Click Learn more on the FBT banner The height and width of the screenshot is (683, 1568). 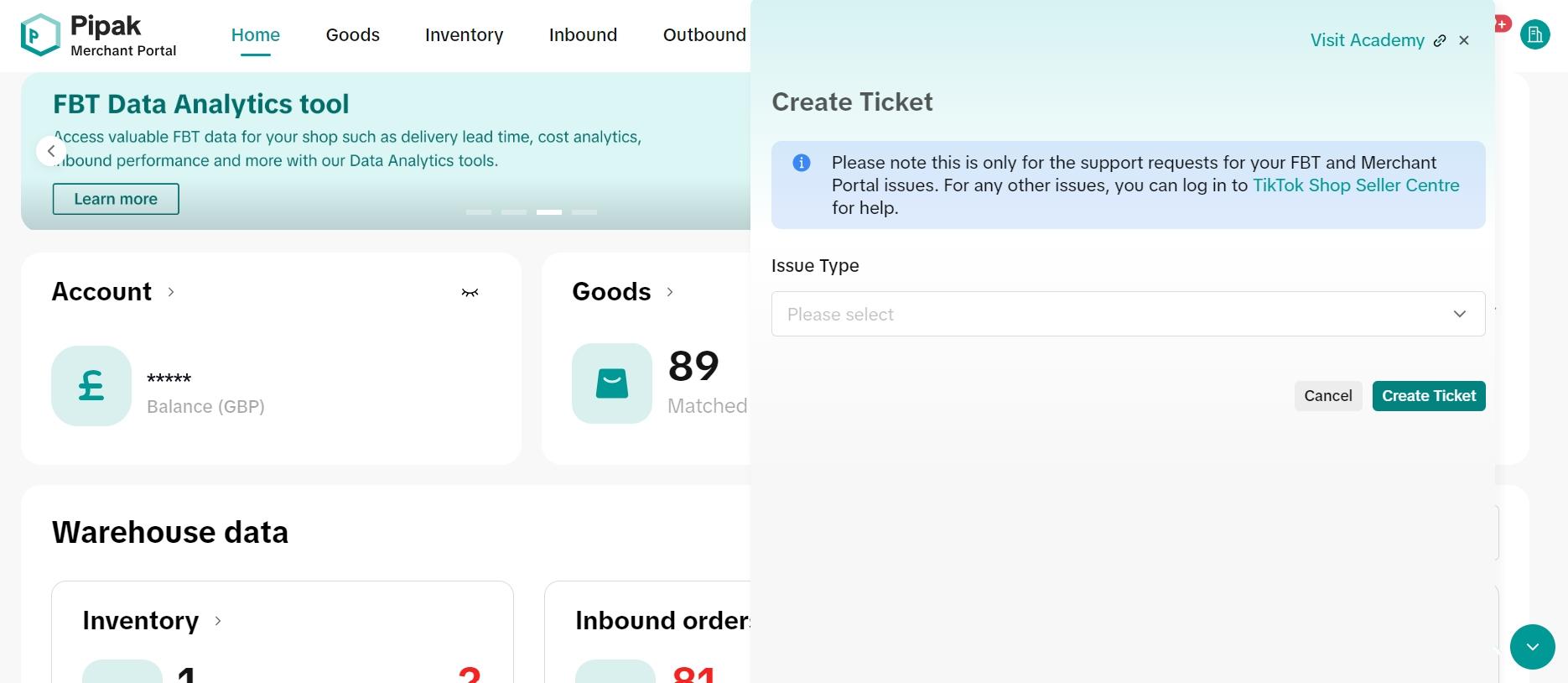[115, 199]
